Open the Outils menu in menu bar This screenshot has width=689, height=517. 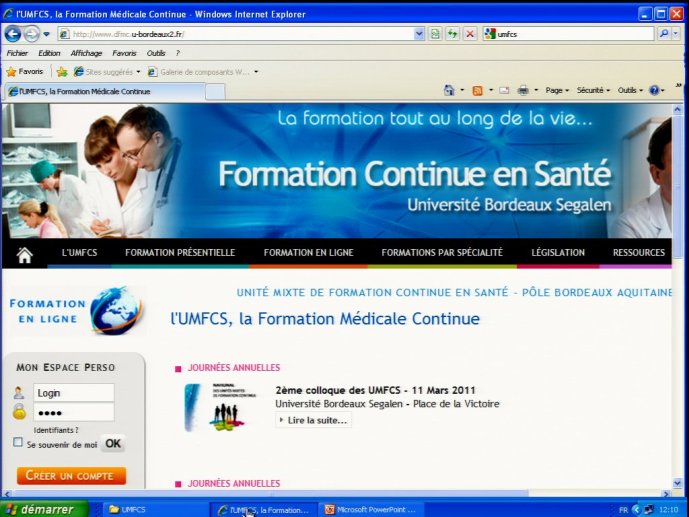156,53
